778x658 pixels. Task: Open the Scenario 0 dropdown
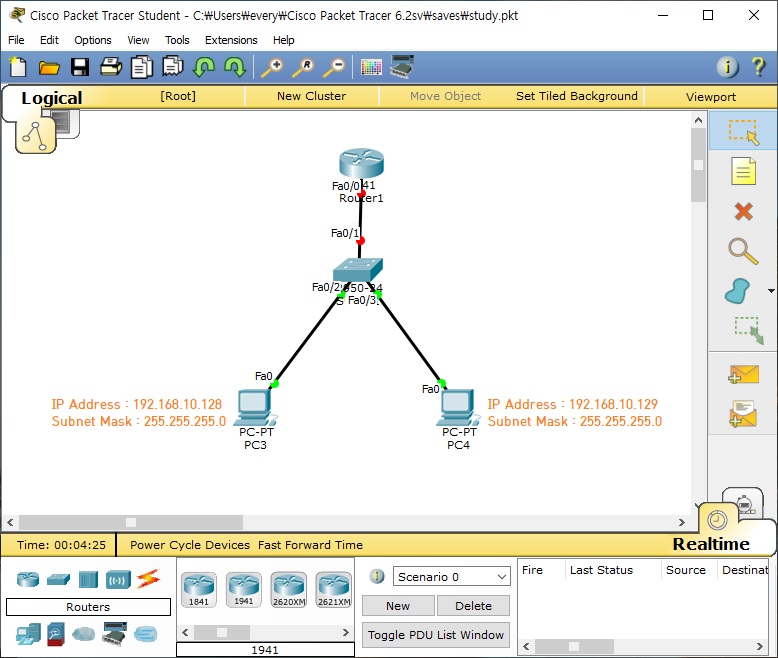point(452,577)
